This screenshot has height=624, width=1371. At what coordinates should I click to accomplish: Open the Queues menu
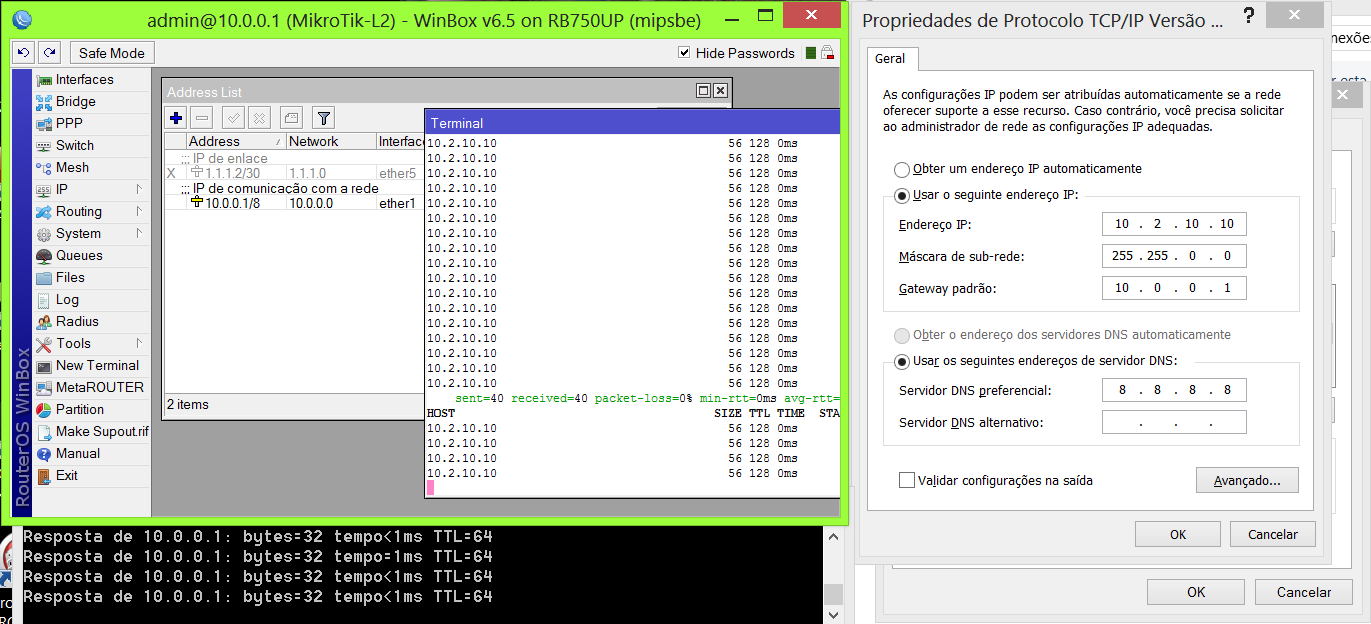79,256
